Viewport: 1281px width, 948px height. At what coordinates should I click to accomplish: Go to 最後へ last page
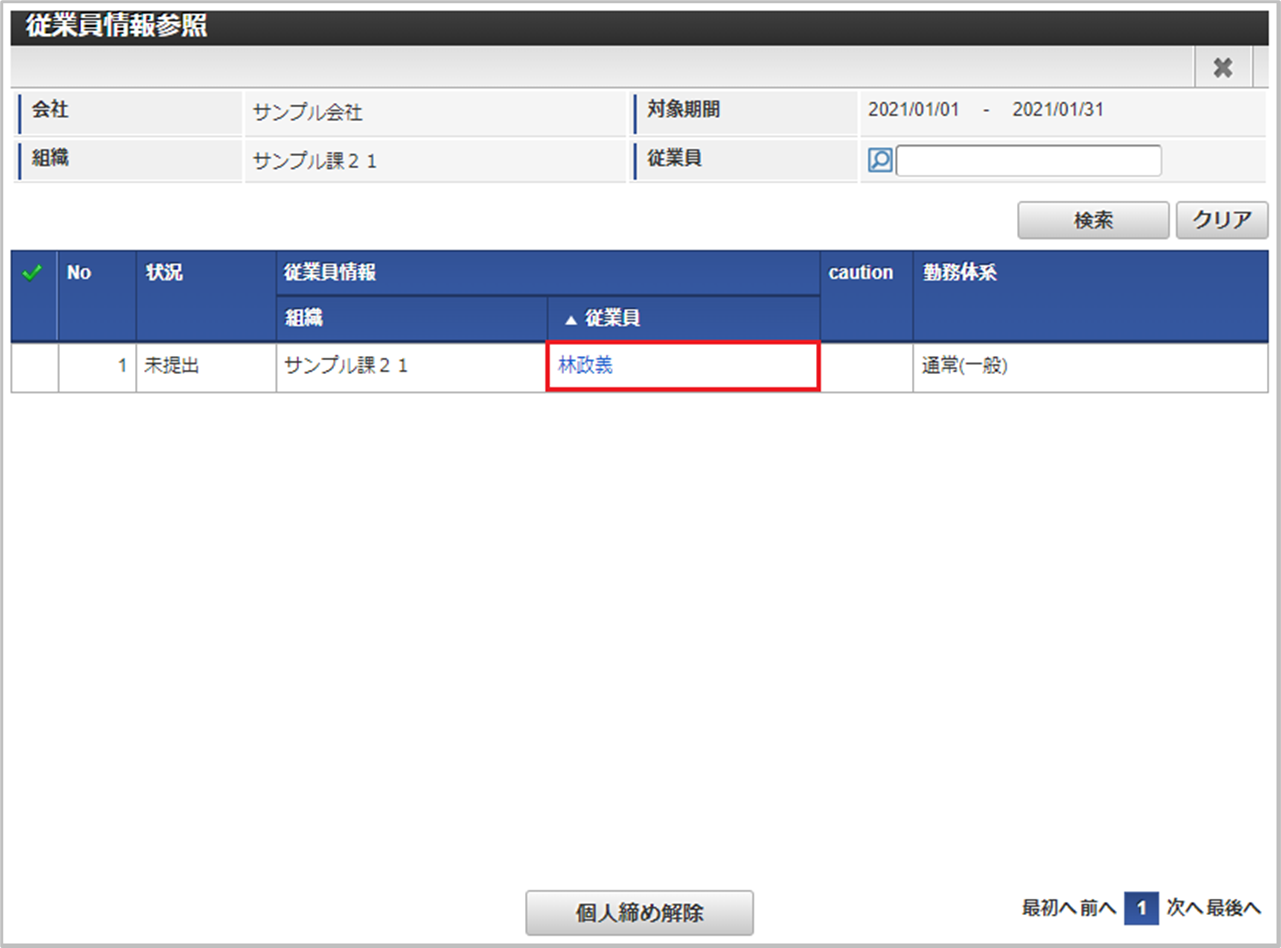click(1234, 908)
